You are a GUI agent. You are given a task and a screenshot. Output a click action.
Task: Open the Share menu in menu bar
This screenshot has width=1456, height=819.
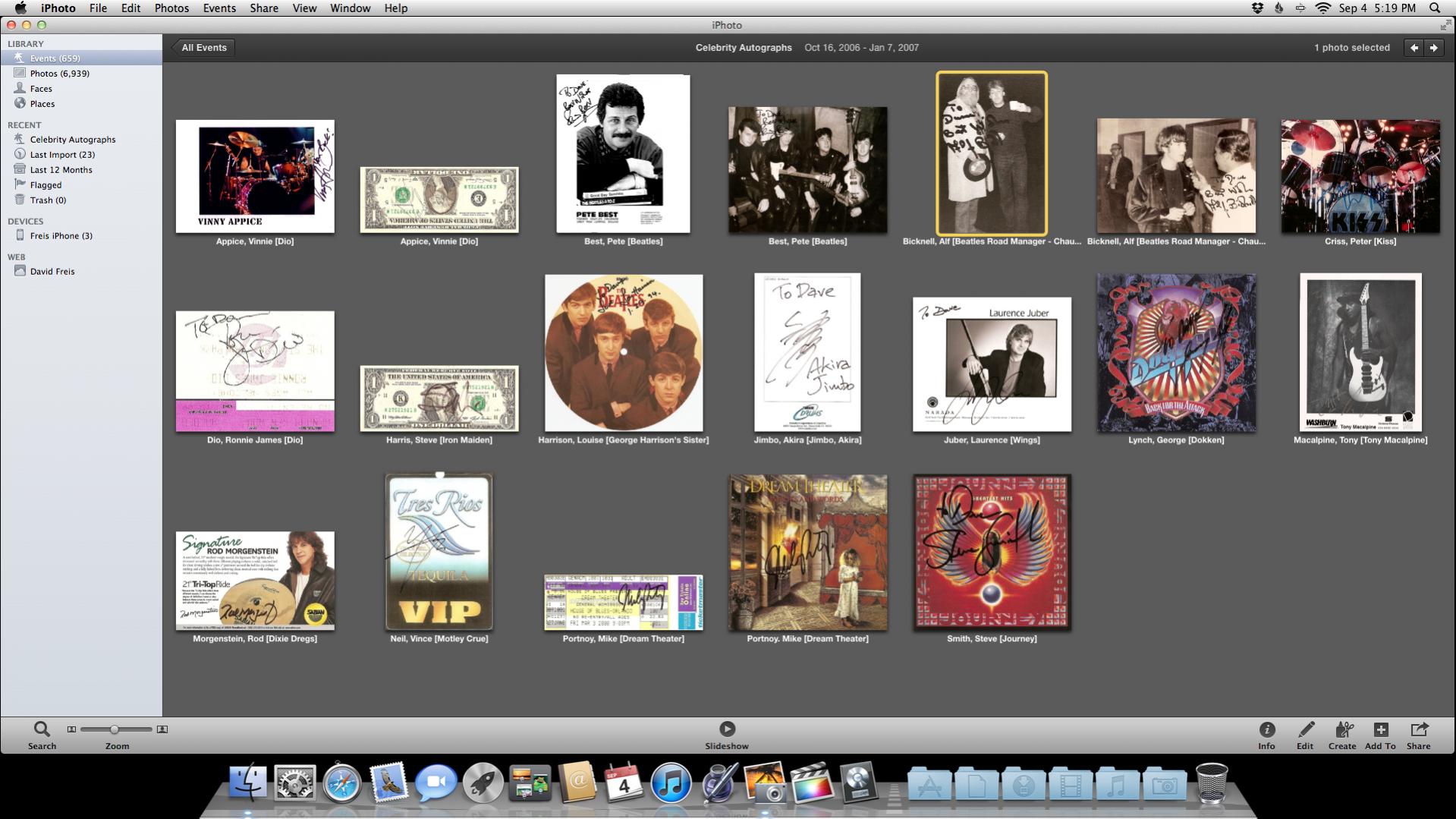click(x=264, y=8)
